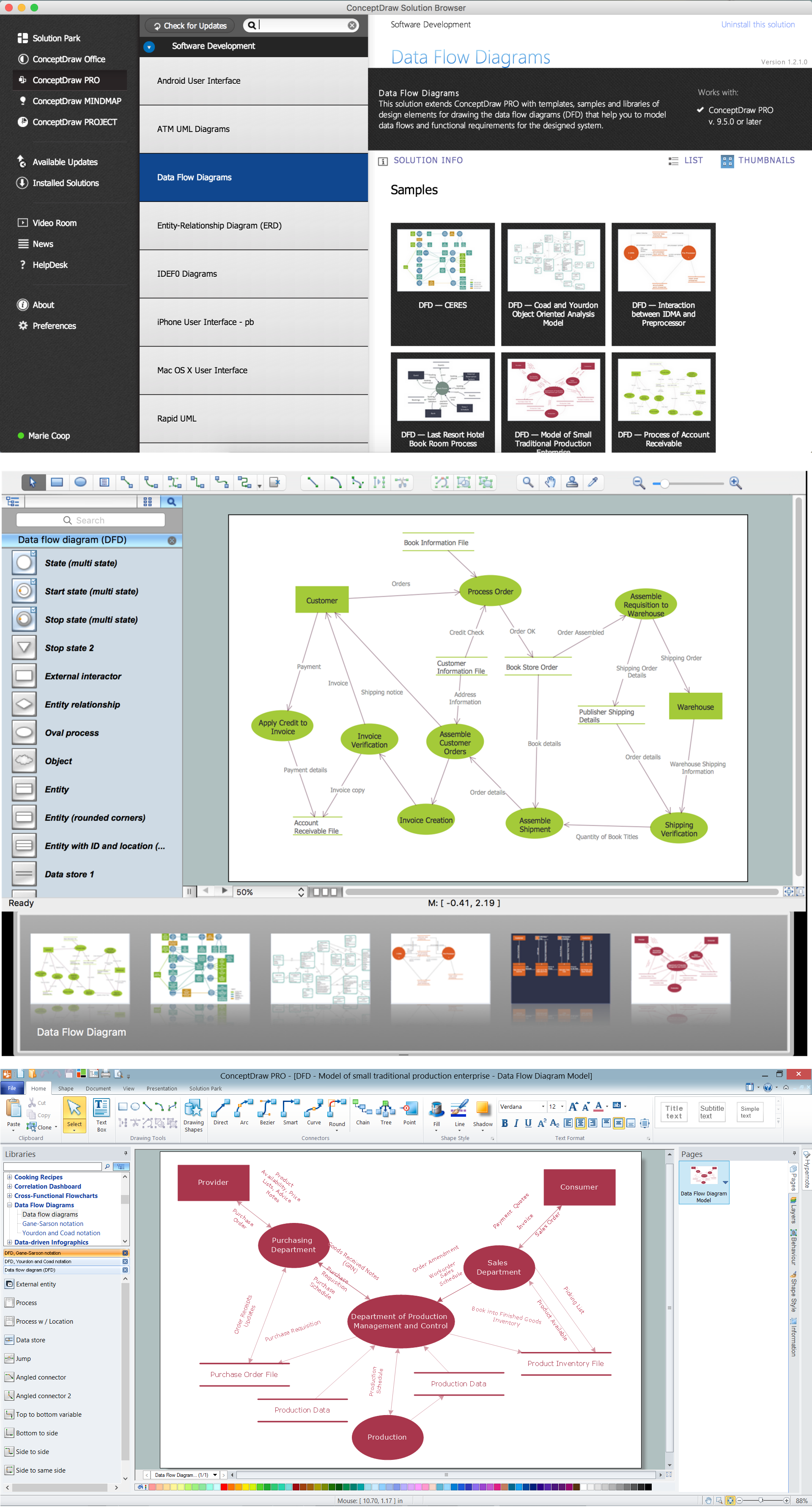Click the magnifier zoom tool in Mac toolbar

[x=527, y=482]
